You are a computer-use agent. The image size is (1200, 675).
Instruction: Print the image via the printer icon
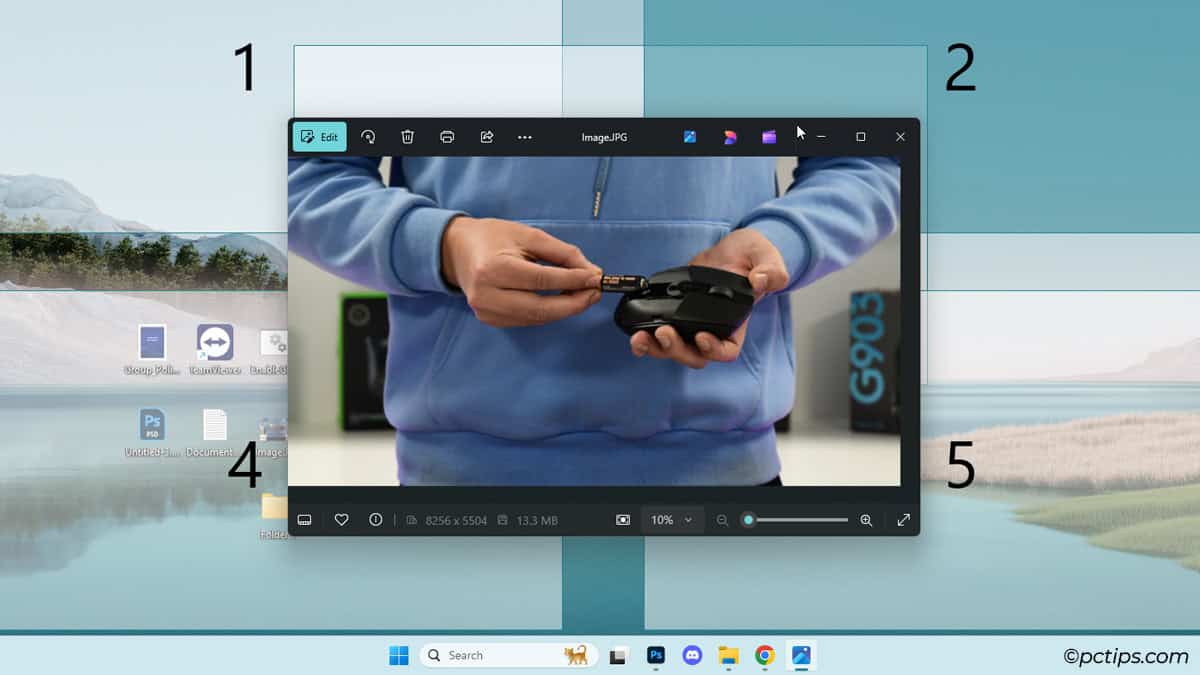tap(447, 137)
